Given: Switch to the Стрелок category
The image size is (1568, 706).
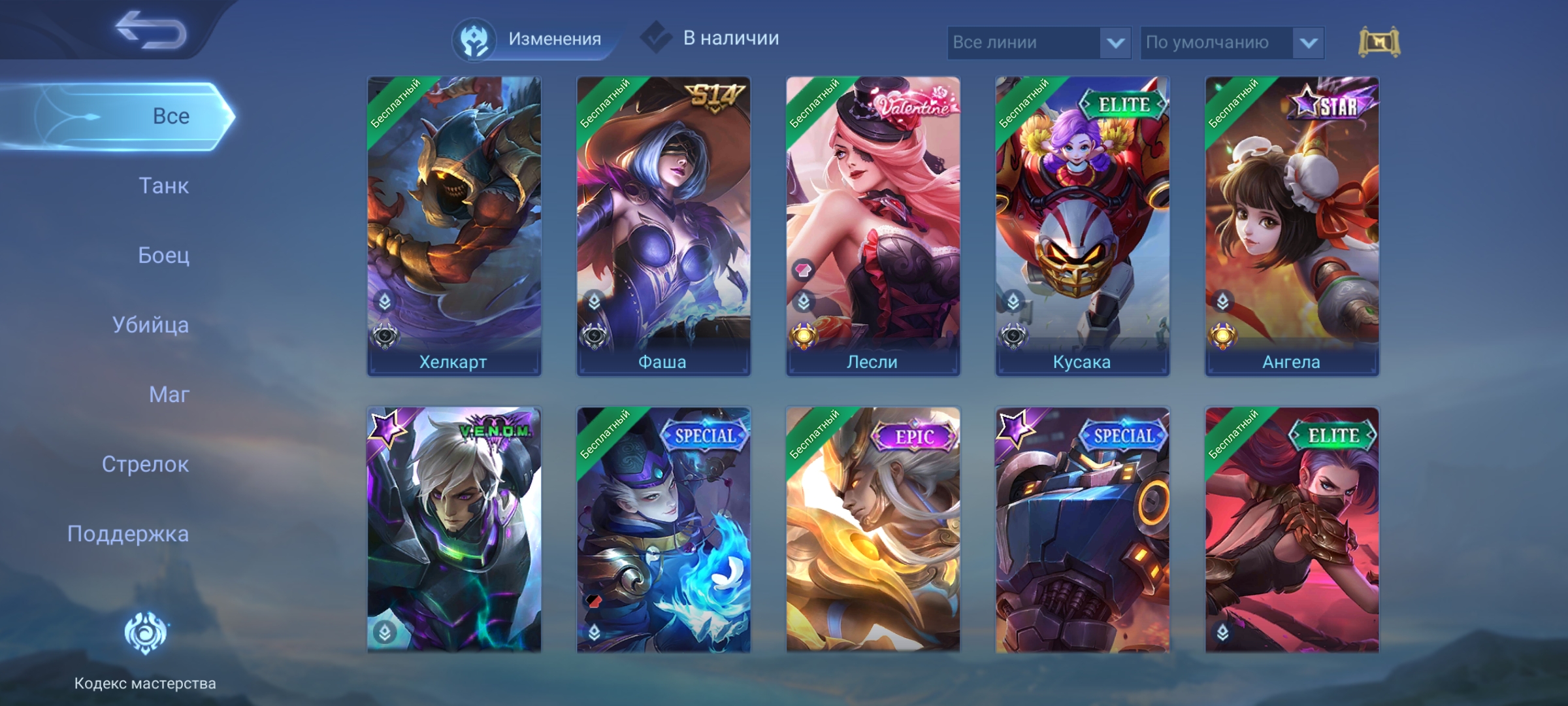Looking at the screenshot, I should (145, 464).
